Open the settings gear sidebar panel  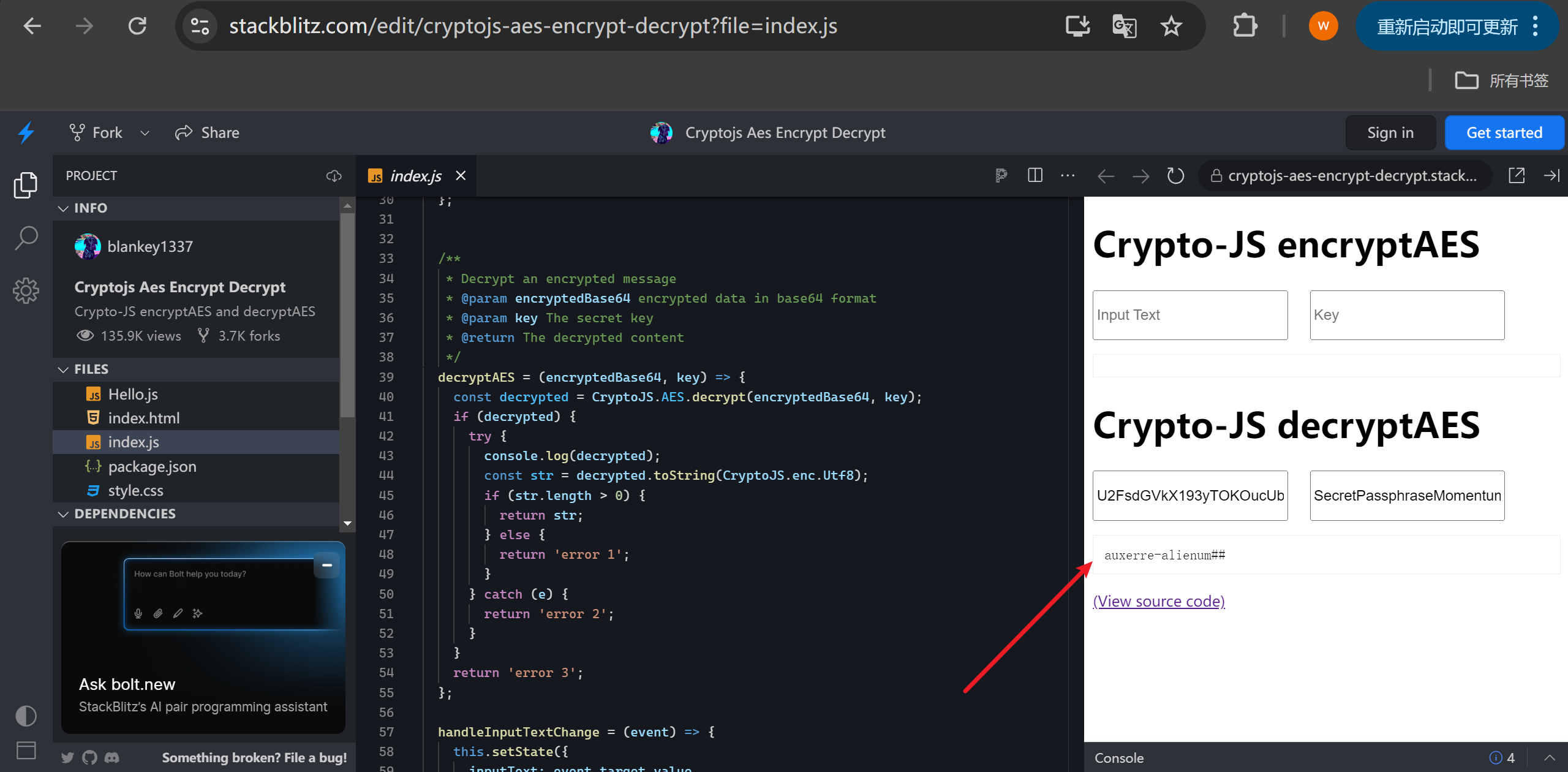pos(26,290)
